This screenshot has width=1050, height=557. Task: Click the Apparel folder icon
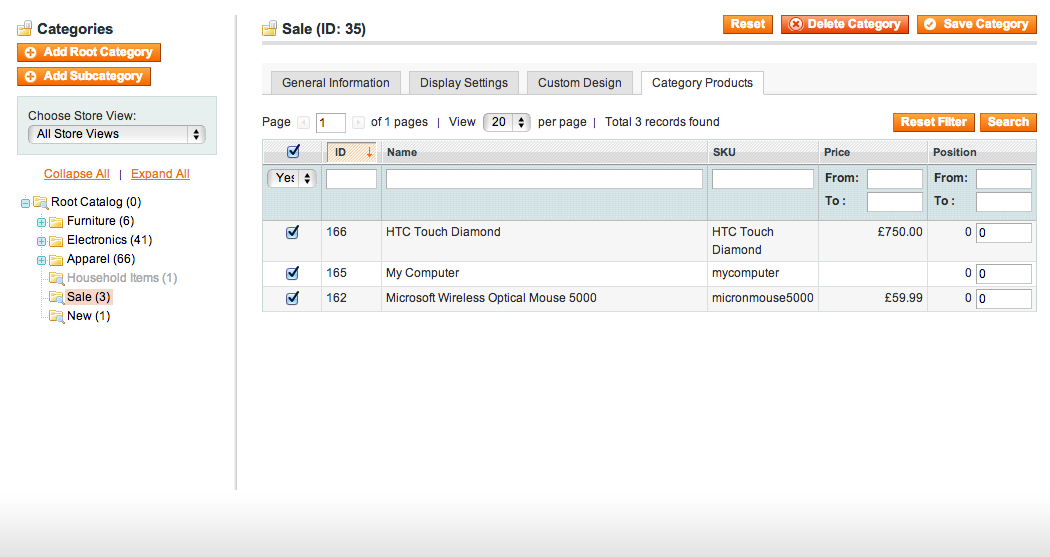[56, 260]
